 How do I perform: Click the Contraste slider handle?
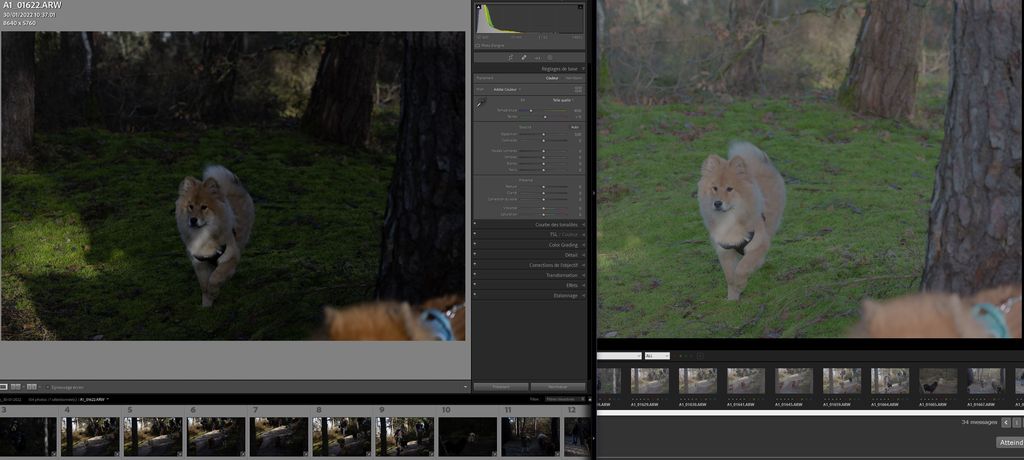click(543, 140)
